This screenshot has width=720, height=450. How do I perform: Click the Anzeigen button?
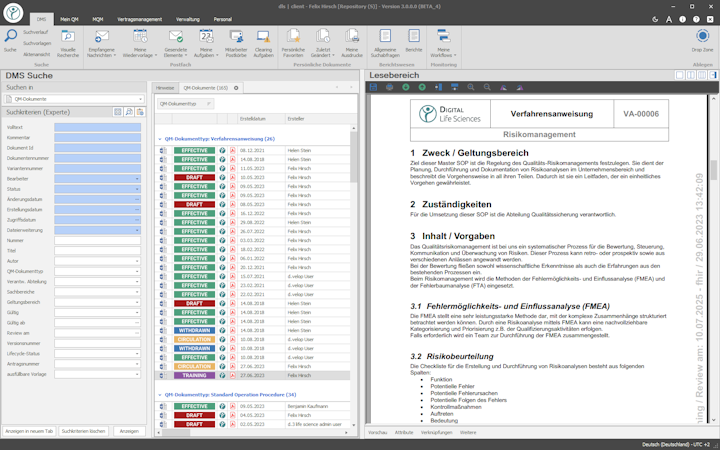click(129, 431)
